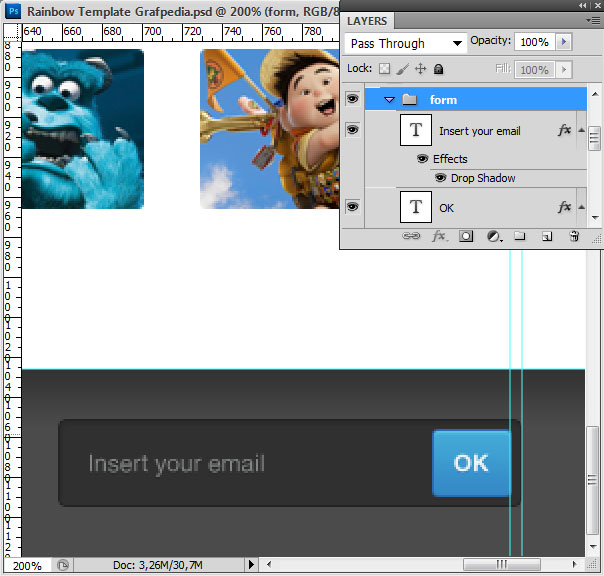Toggle visibility of layer Effects
This screenshot has width=604, height=576.
pyautogui.click(x=422, y=158)
